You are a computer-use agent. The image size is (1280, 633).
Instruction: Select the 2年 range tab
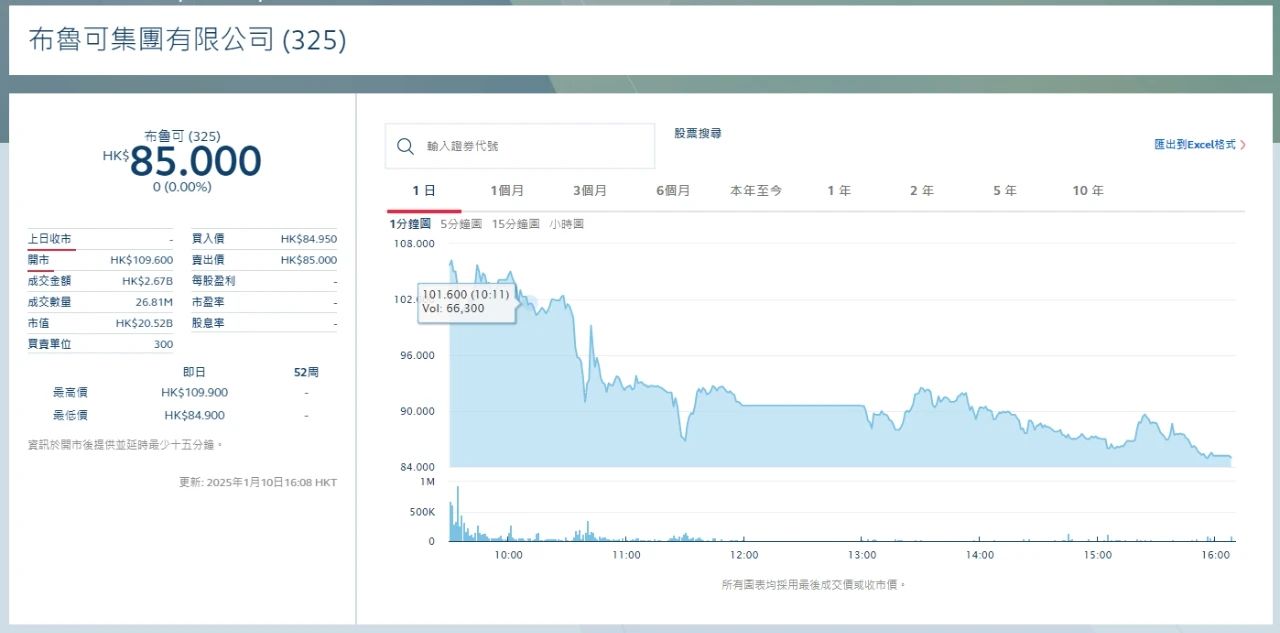922,191
